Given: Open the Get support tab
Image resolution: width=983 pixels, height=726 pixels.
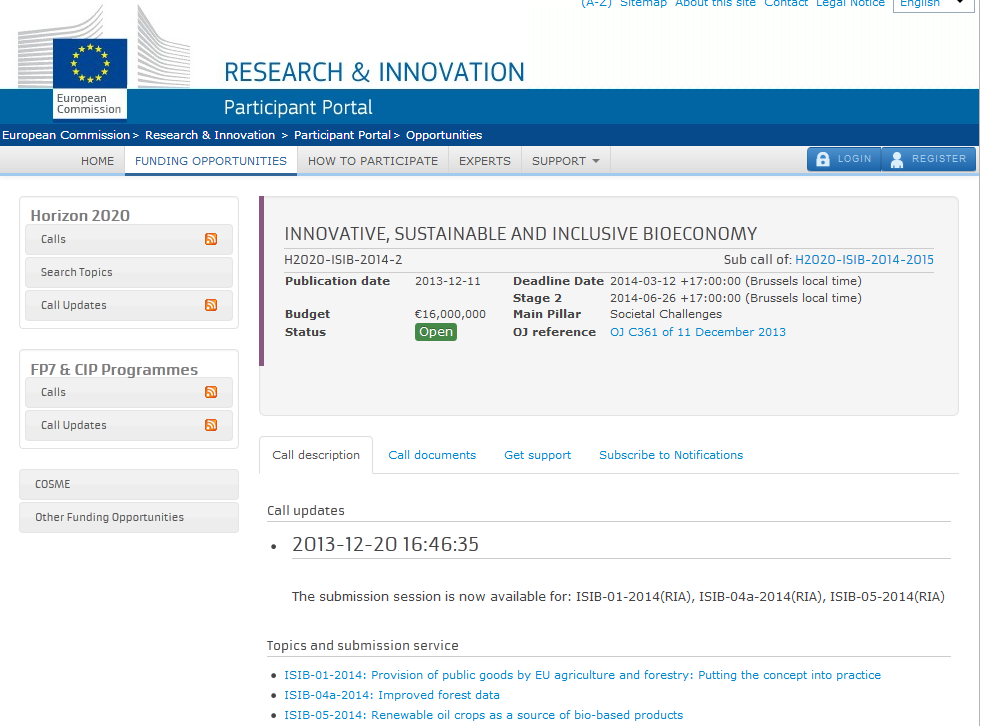Looking at the screenshot, I should (537, 455).
